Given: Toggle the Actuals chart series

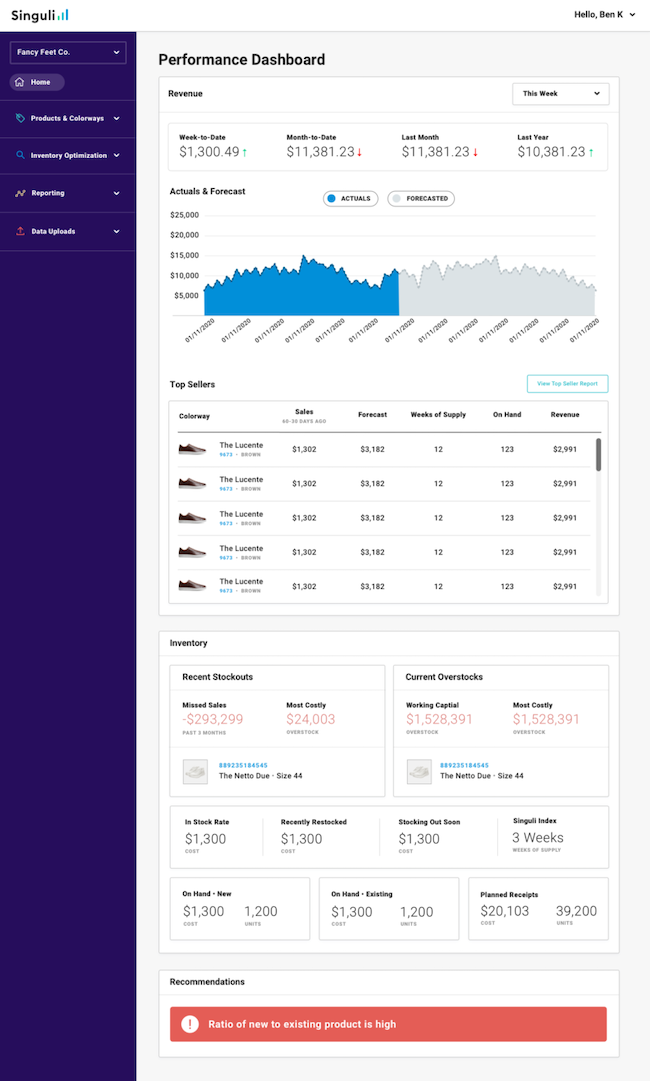Looking at the screenshot, I should coord(350,199).
